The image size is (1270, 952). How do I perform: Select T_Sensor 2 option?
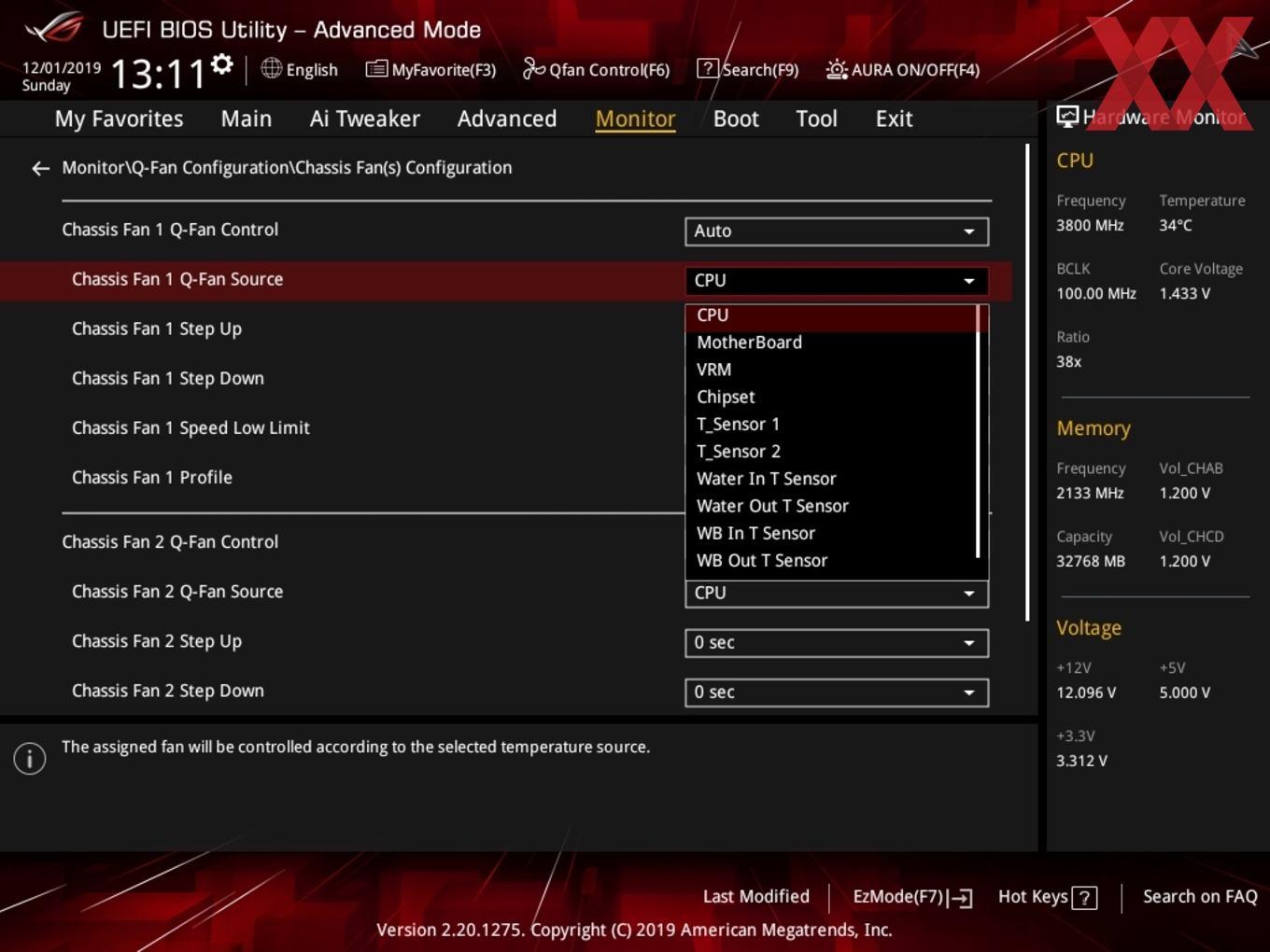831,452
